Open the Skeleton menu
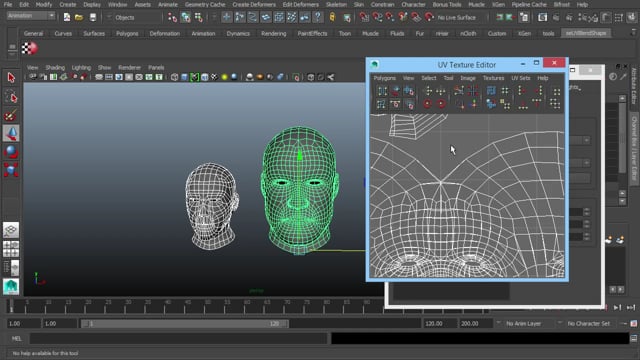Viewport: 640px width, 360px height. (336, 4)
